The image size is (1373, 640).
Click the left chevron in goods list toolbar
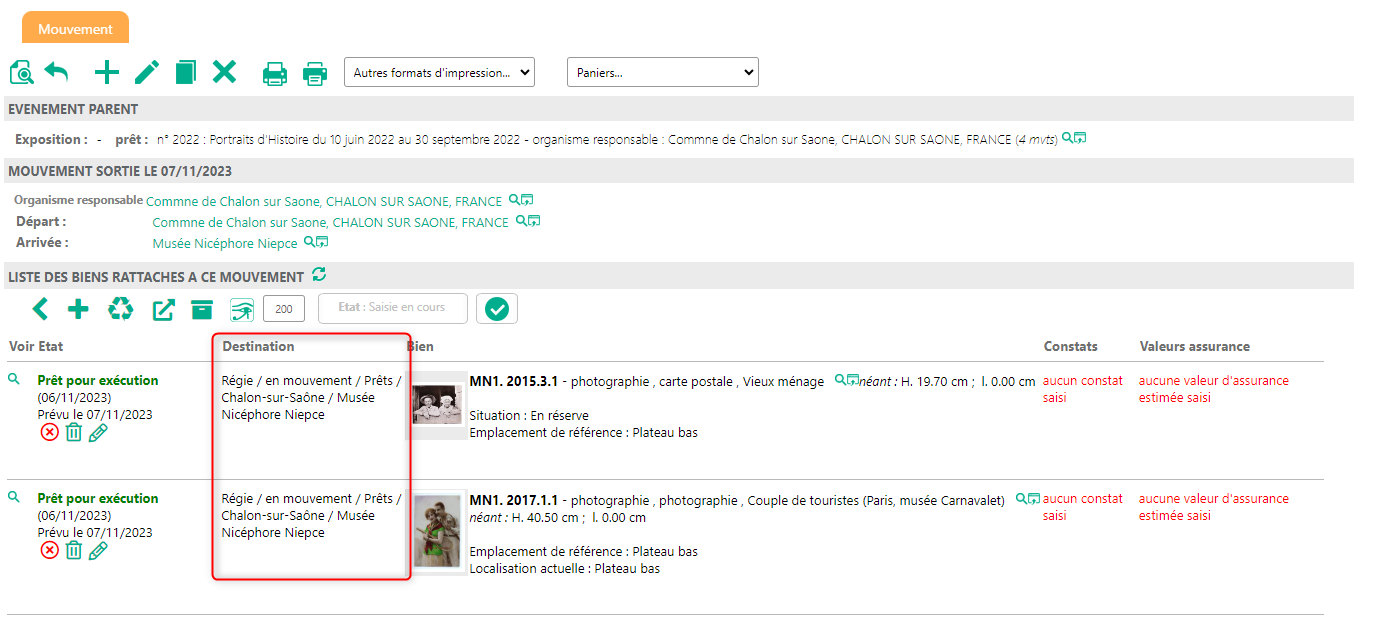click(39, 310)
